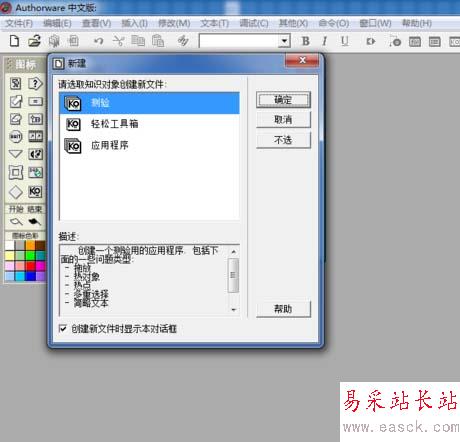This screenshot has height=442, width=460.
Task: Select the highlighted first knowledge object entry
Action: [x=149, y=103]
